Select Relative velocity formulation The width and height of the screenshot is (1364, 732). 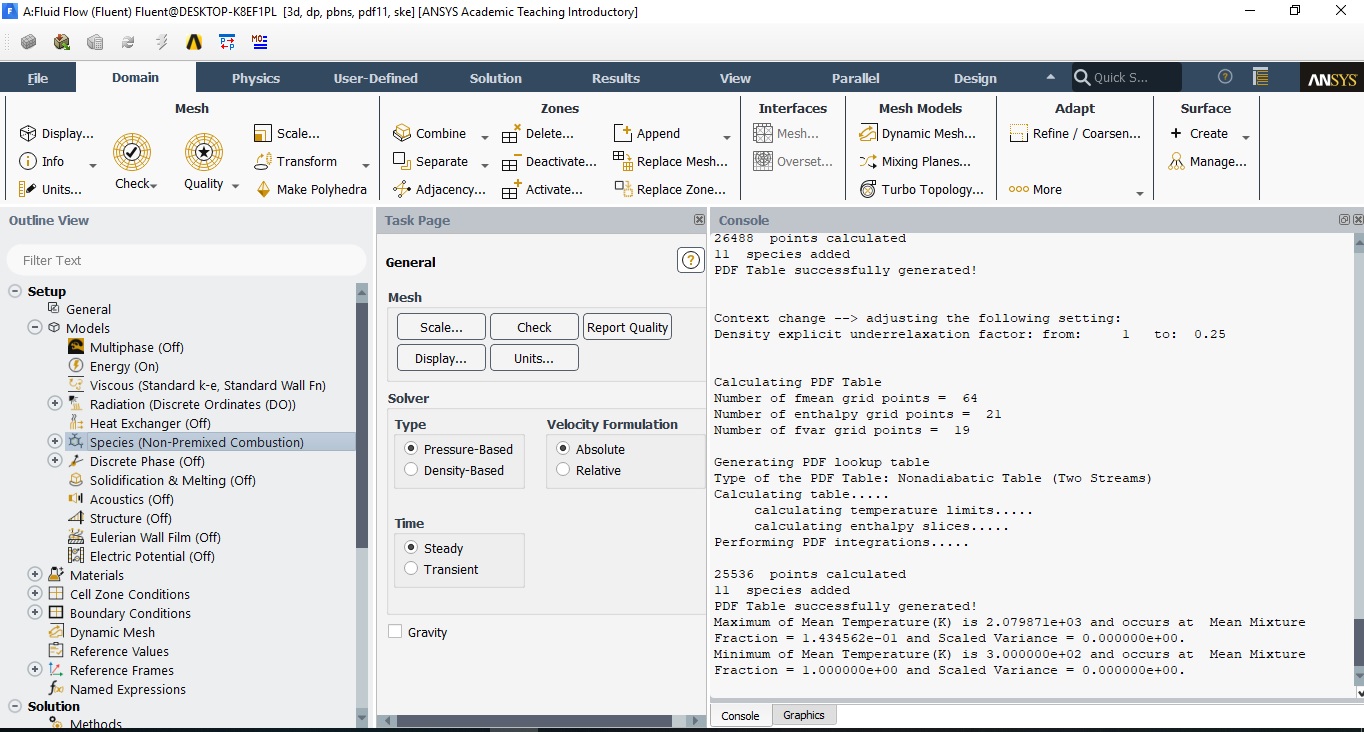563,469
